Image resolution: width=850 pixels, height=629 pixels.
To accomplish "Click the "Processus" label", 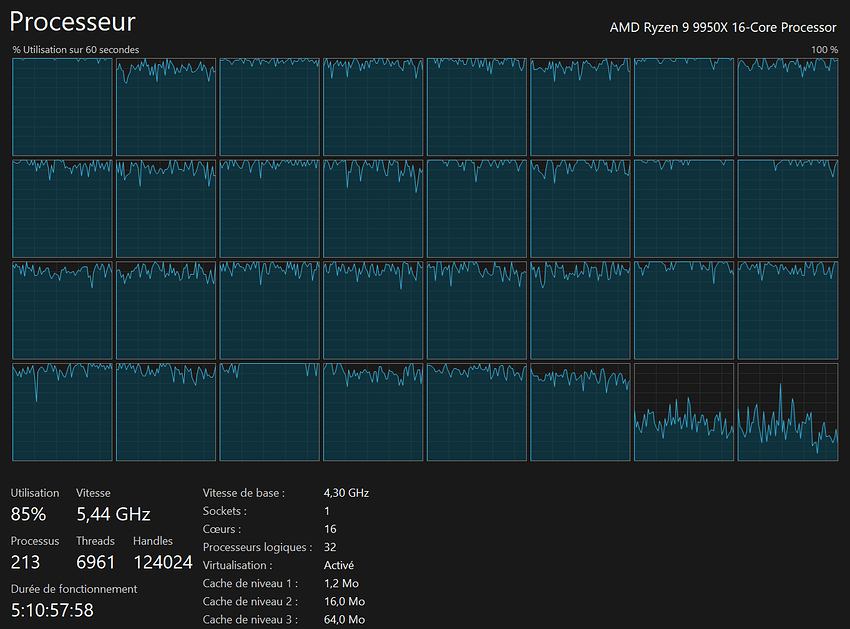I will coord(35,541).
